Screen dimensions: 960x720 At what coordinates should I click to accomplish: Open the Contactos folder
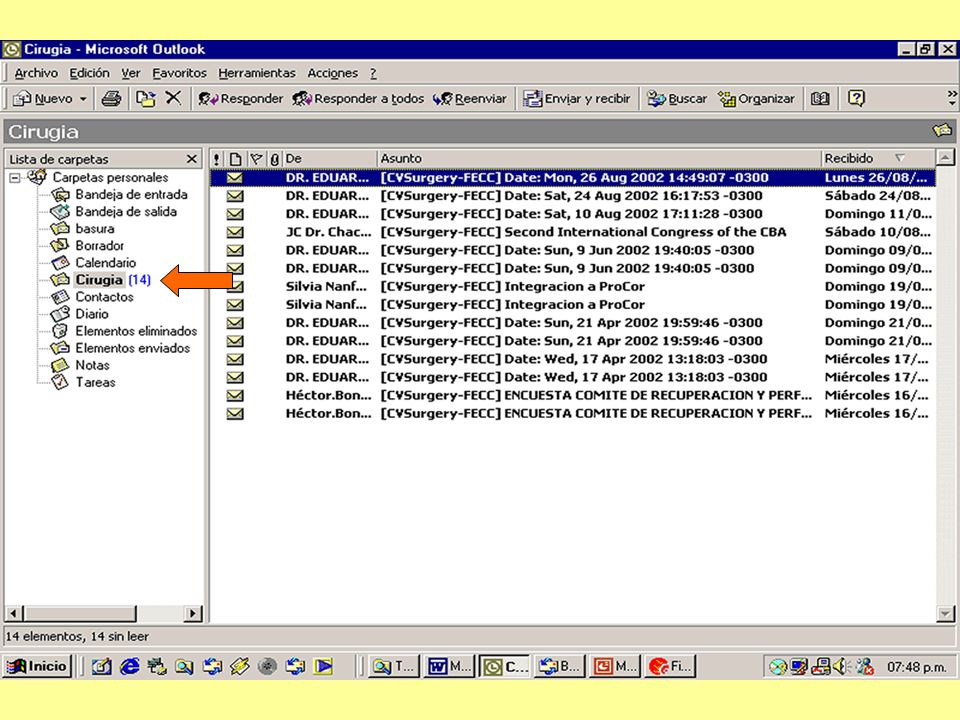[x=104, y=297]
